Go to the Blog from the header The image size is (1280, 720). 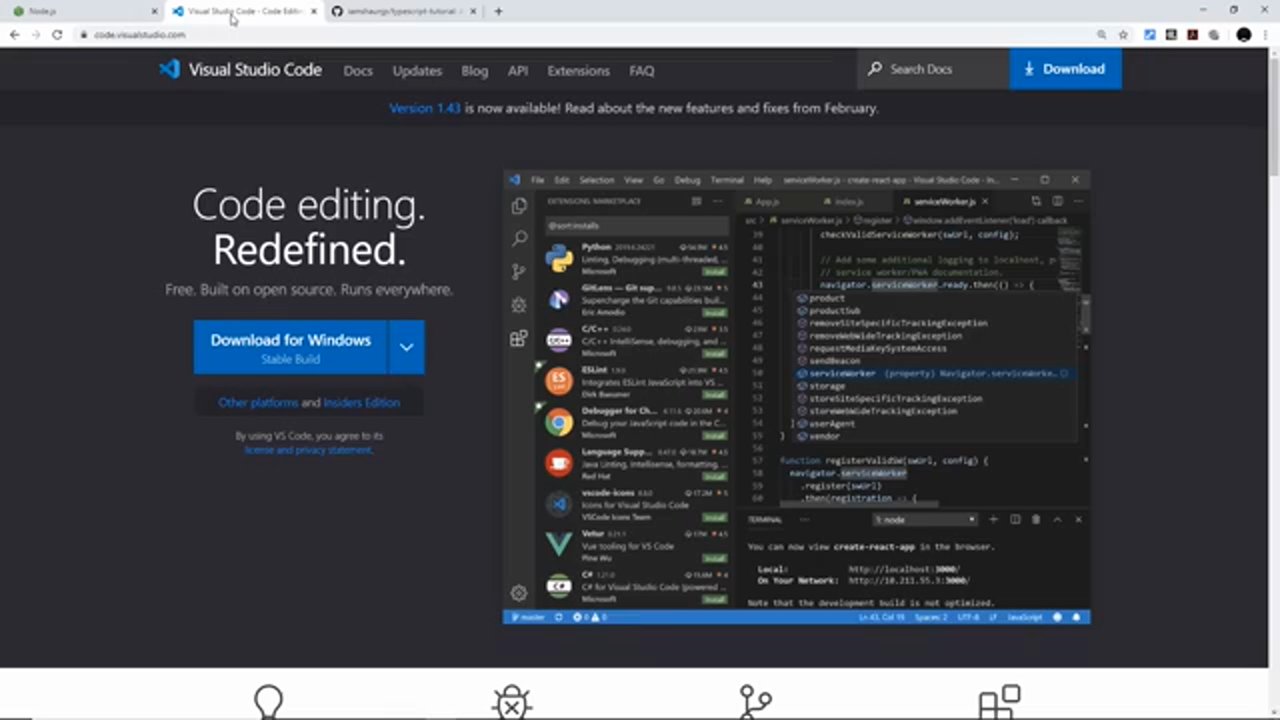click(475, 71)
